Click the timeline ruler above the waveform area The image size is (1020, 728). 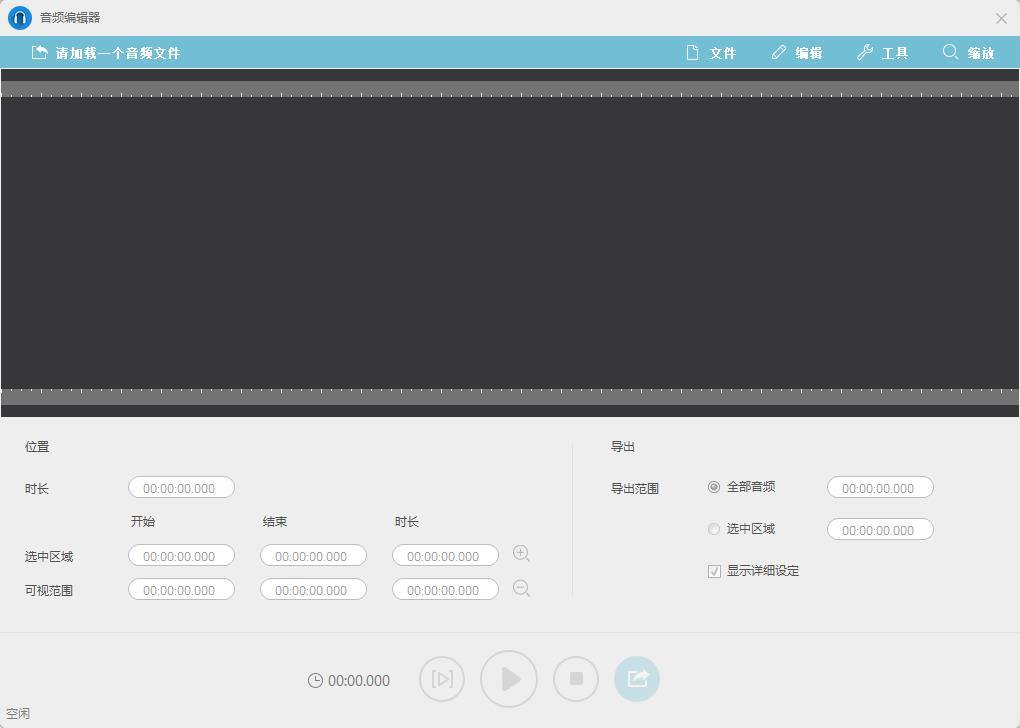coord(510,92)
